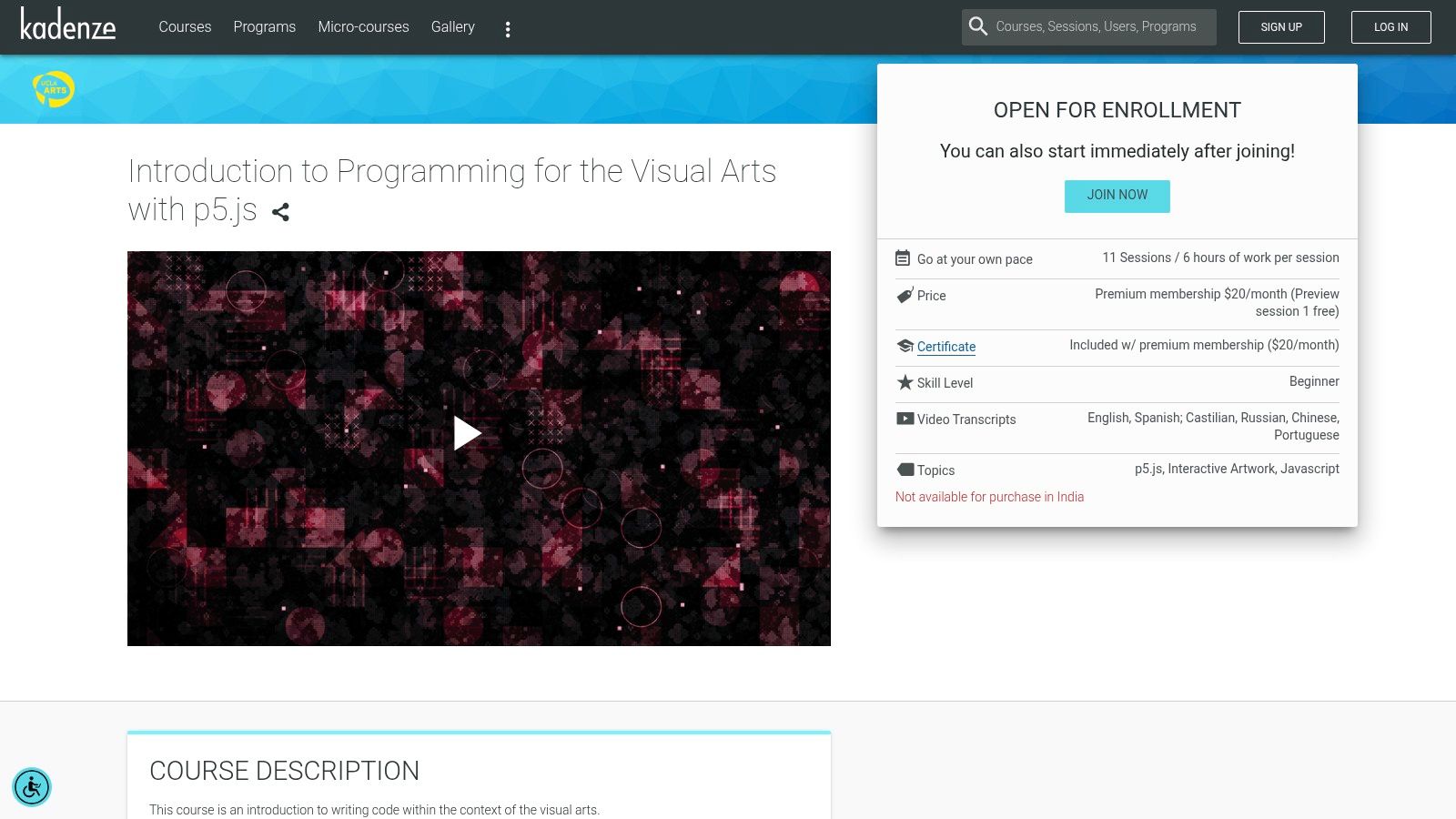
Task: Click the Video Transcripts icon
Action: 905,419
